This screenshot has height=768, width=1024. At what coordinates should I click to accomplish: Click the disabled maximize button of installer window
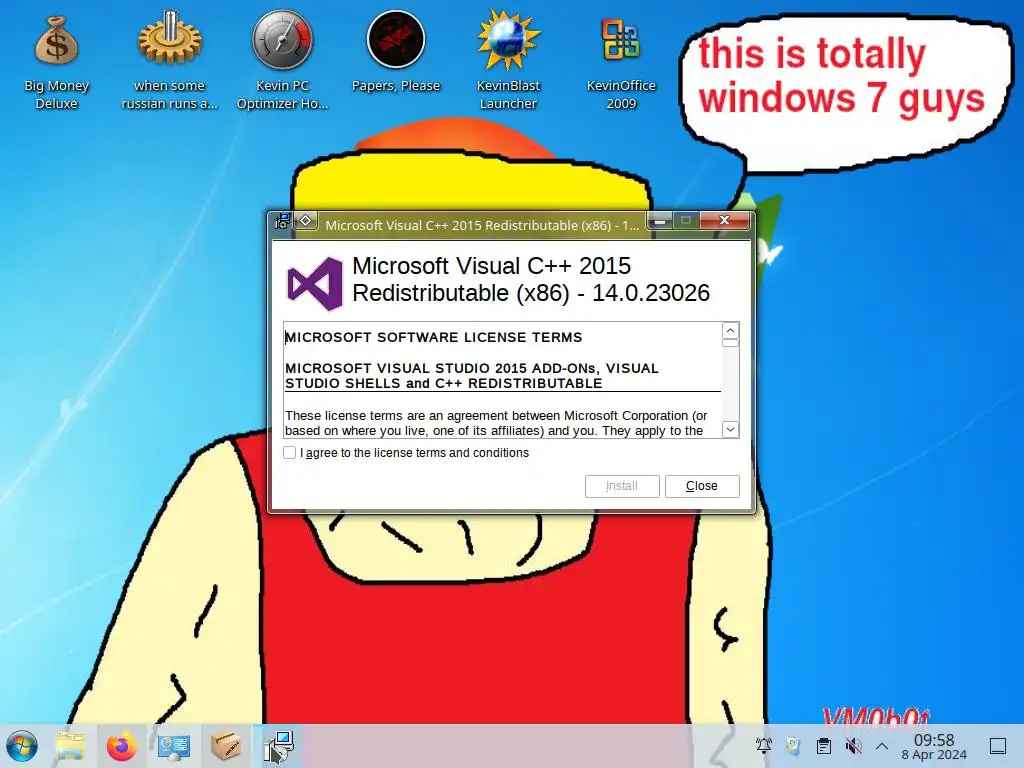tap(686, 221)
